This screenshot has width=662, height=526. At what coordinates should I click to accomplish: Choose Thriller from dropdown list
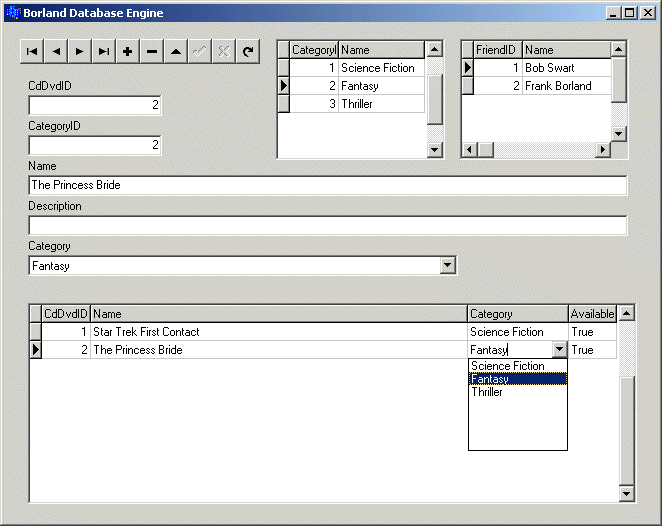click(x=518, y=392)
